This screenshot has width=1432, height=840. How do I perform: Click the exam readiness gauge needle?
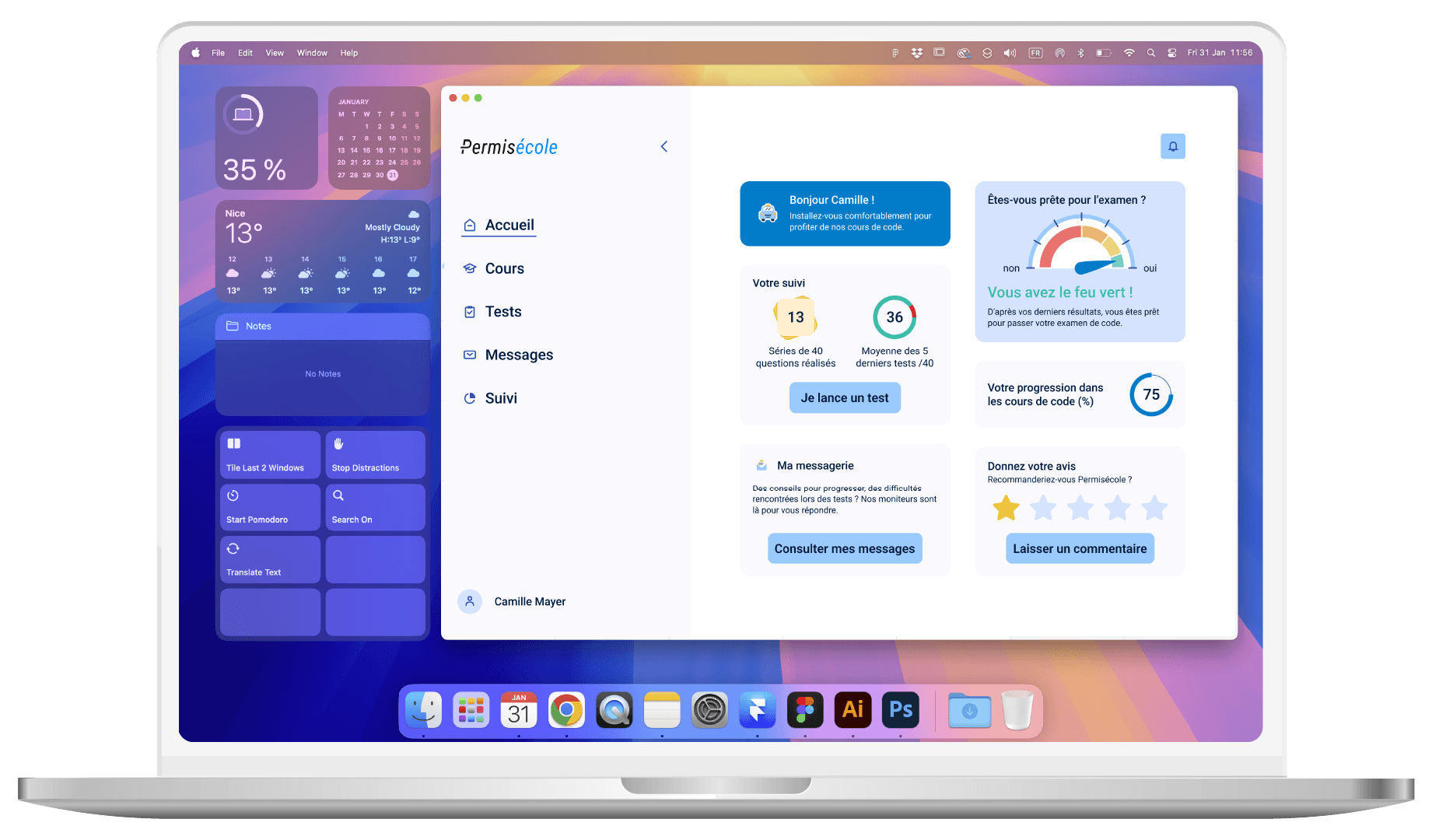1098,266
